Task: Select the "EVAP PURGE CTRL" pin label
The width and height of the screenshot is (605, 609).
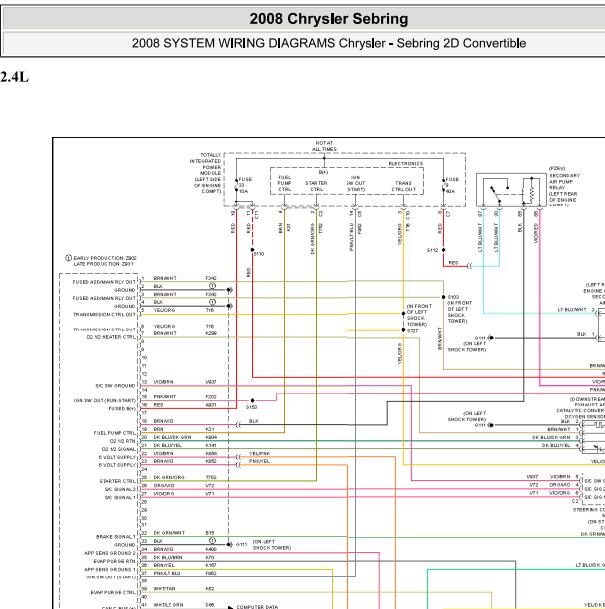Action: coord(113,592)
